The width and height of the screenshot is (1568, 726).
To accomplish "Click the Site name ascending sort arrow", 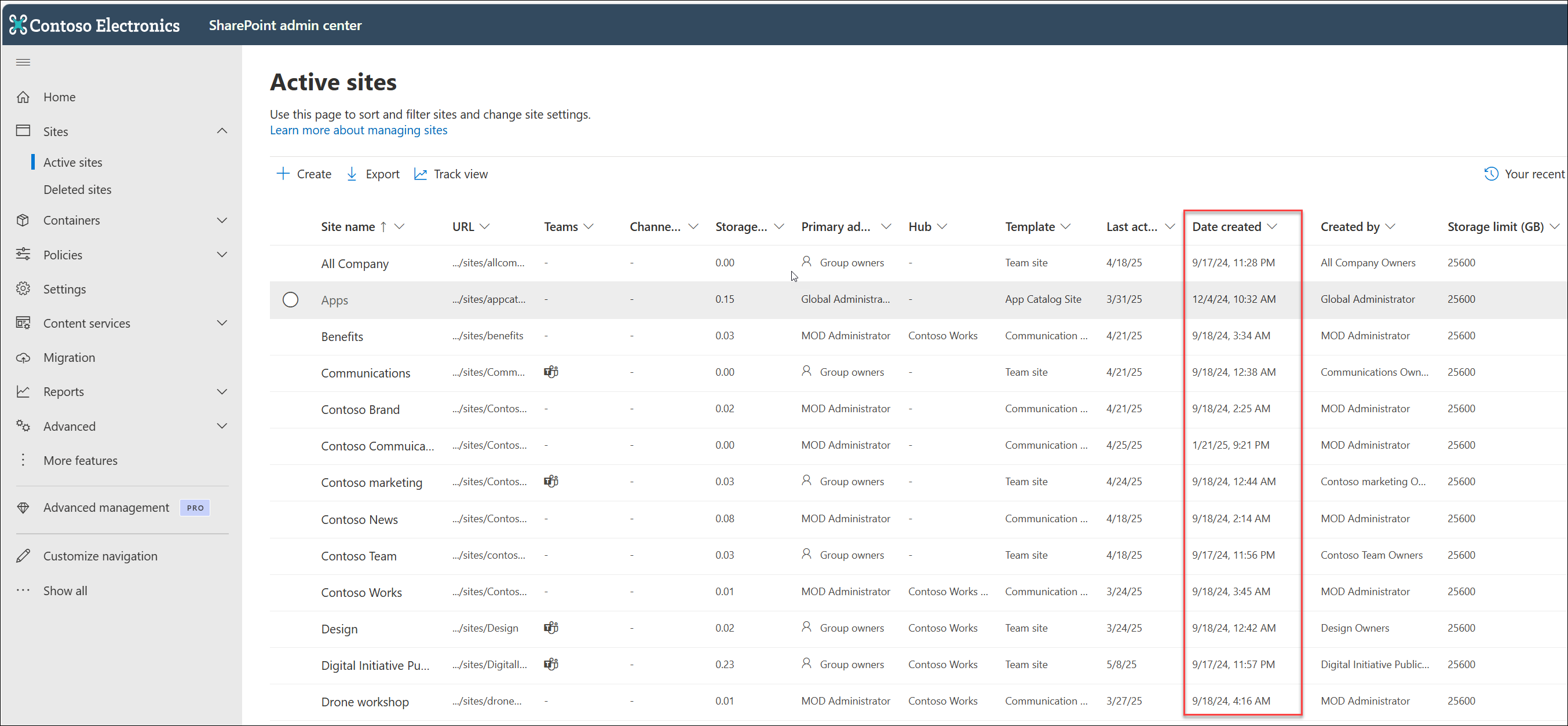I will 383,226.
